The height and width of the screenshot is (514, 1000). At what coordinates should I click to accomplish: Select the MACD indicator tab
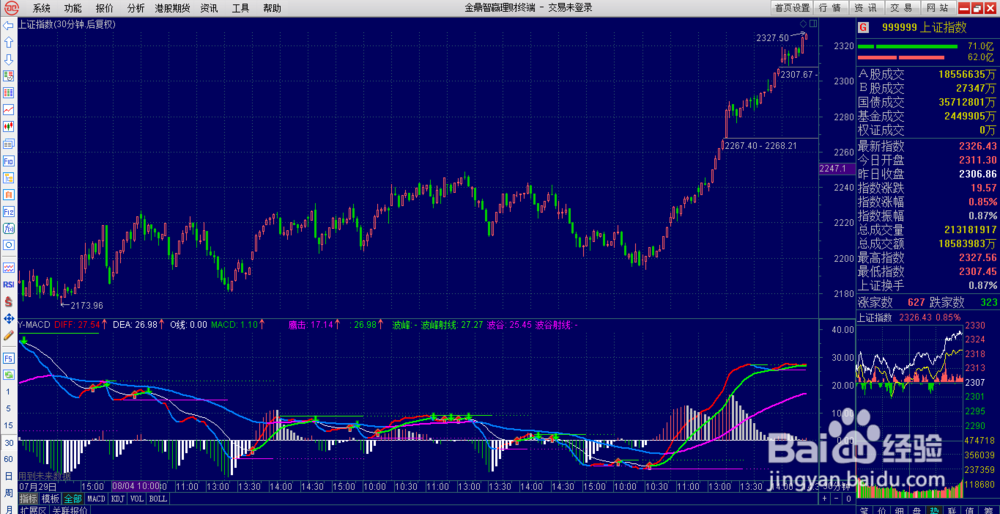pyautogui.click(x=96, y=499)
